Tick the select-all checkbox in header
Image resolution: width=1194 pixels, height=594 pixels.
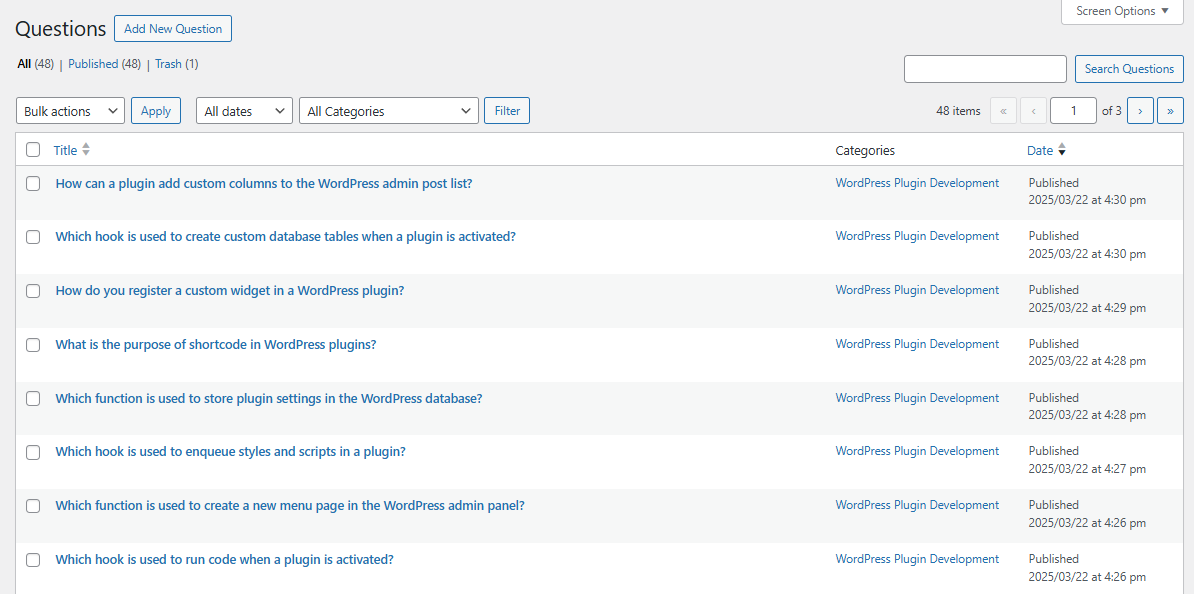(x=33, y=150)
